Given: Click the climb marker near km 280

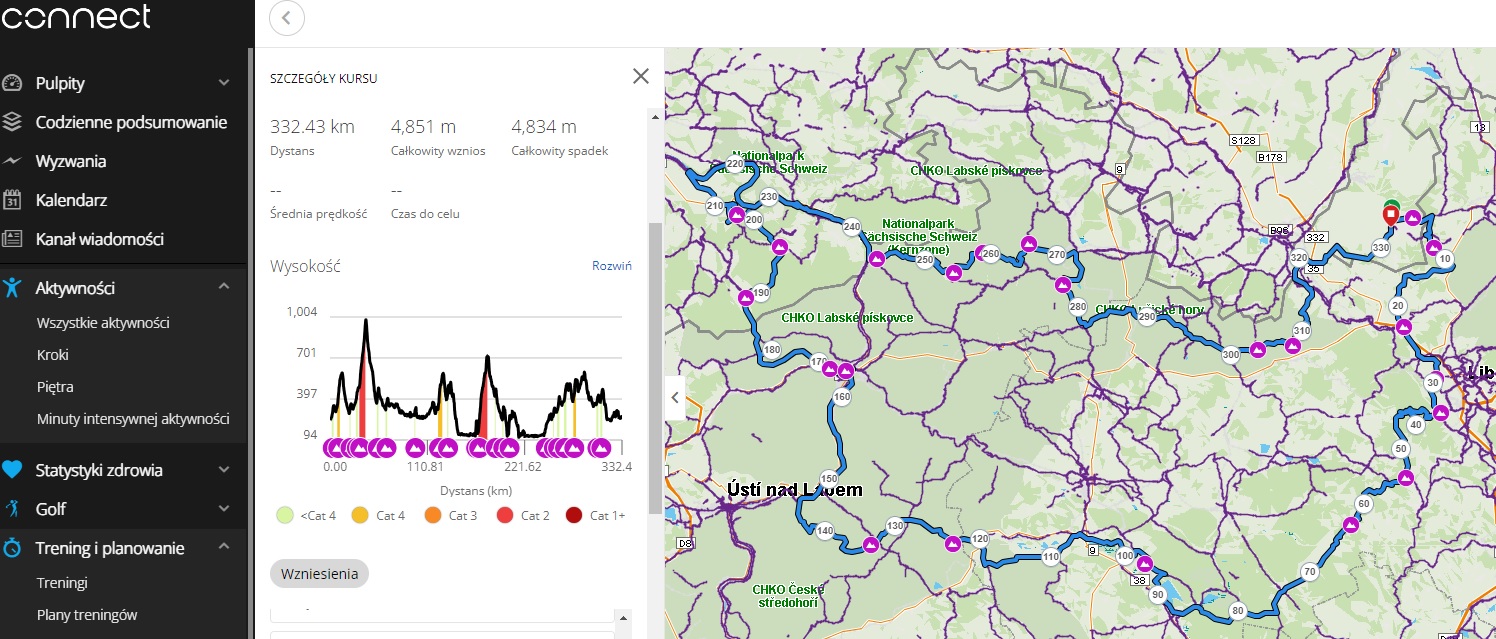Looking at the screenshot, I should tap(1062, 285).
